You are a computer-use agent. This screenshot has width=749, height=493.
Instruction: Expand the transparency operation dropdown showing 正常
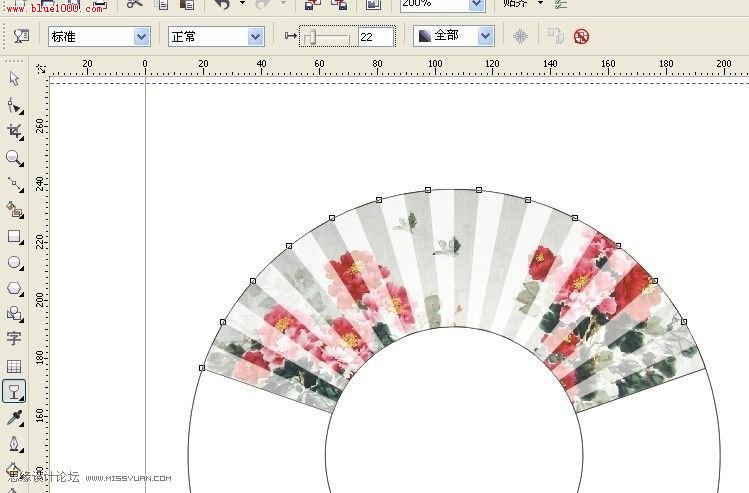coord(216,36)
